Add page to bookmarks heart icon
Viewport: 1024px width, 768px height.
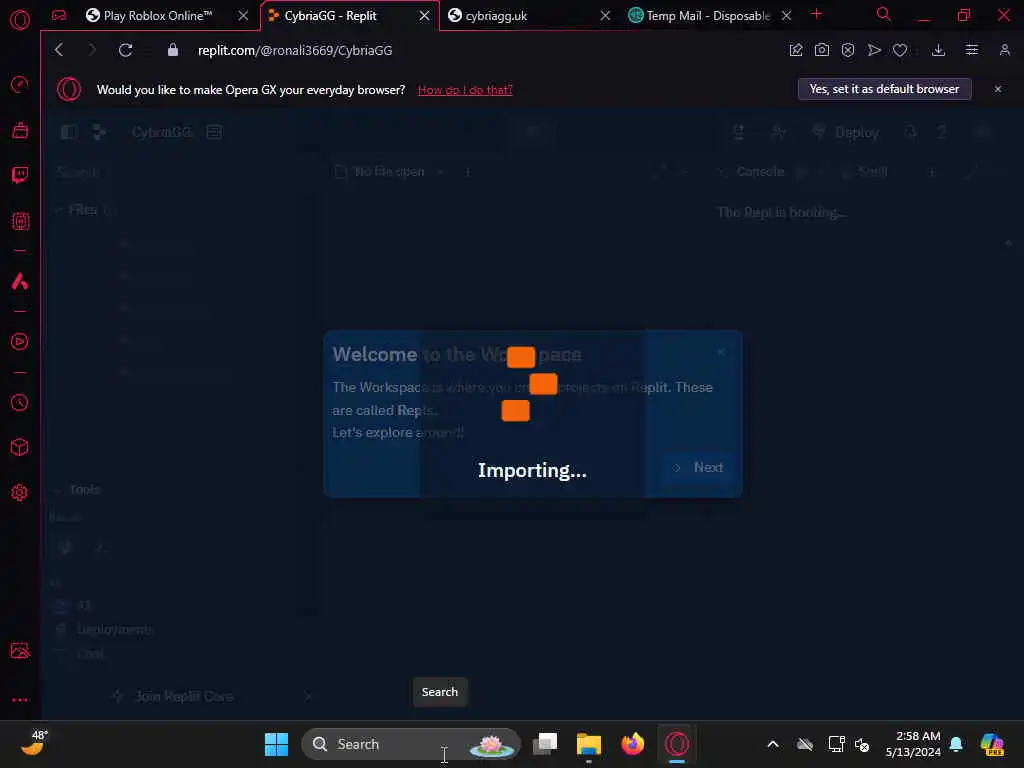[900, 50]
